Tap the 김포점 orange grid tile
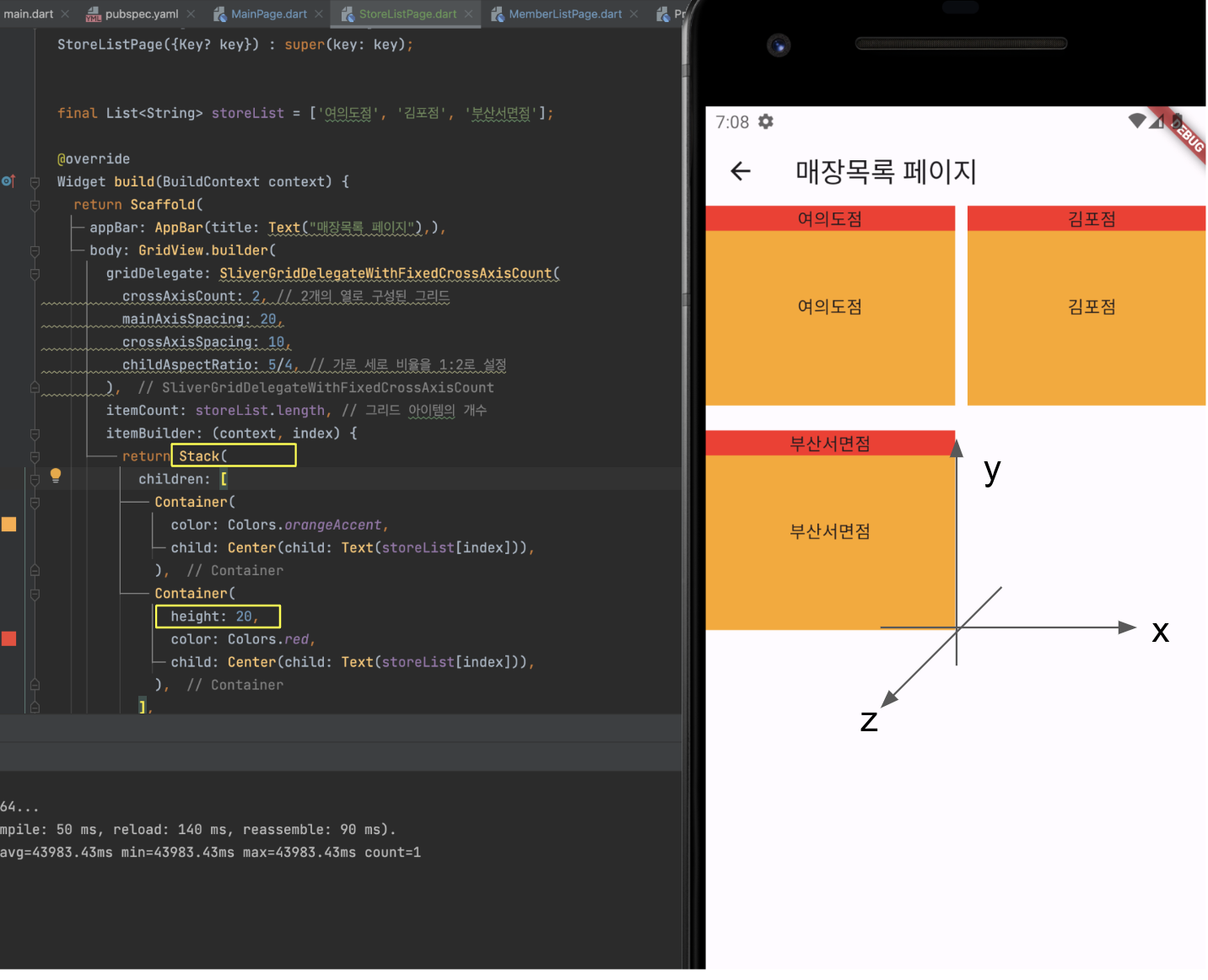The height and width of the screenshot is (980, 1208). pos(1087,318)
